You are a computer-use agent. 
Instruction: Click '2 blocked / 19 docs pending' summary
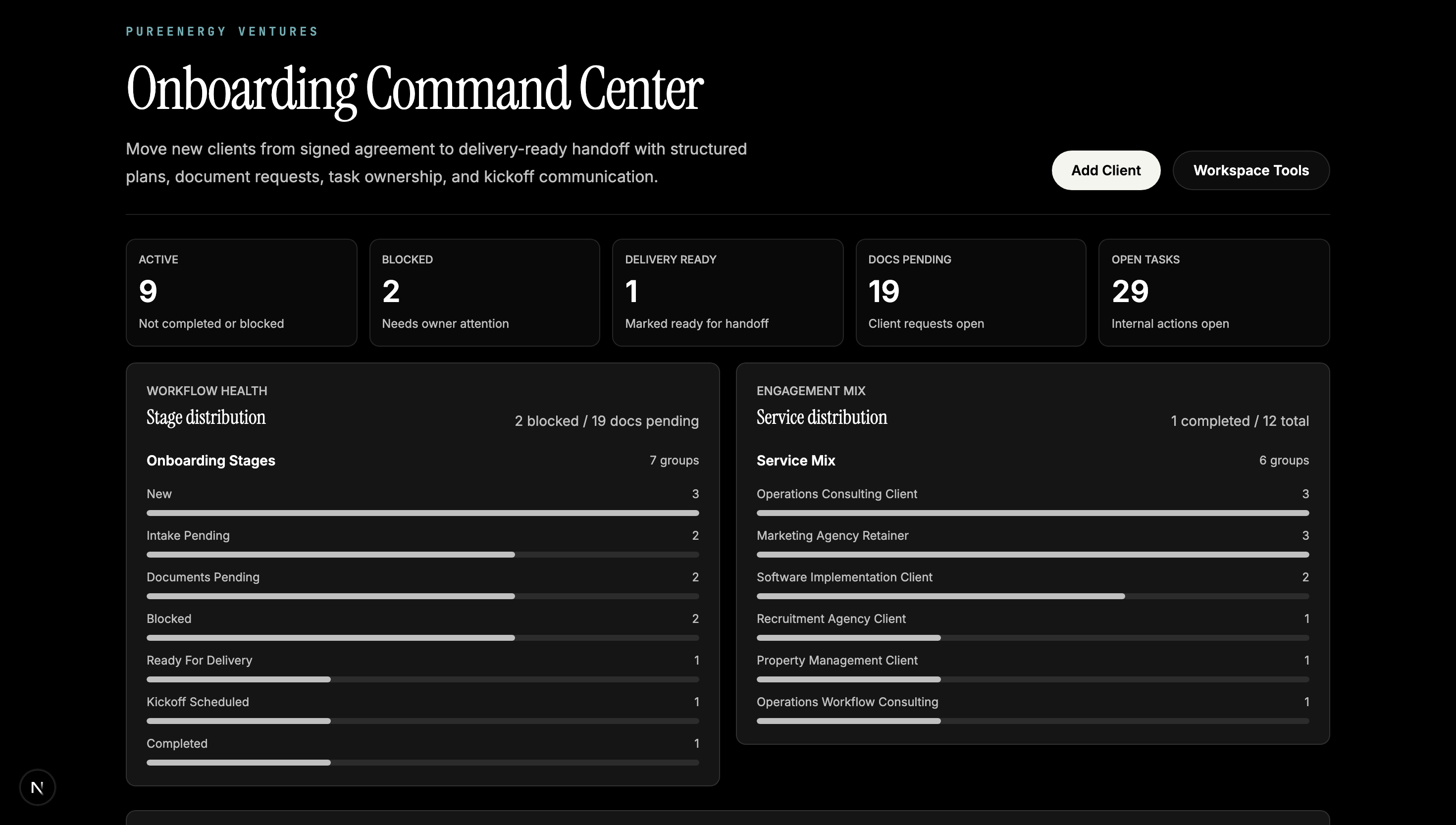click(606, 421)
